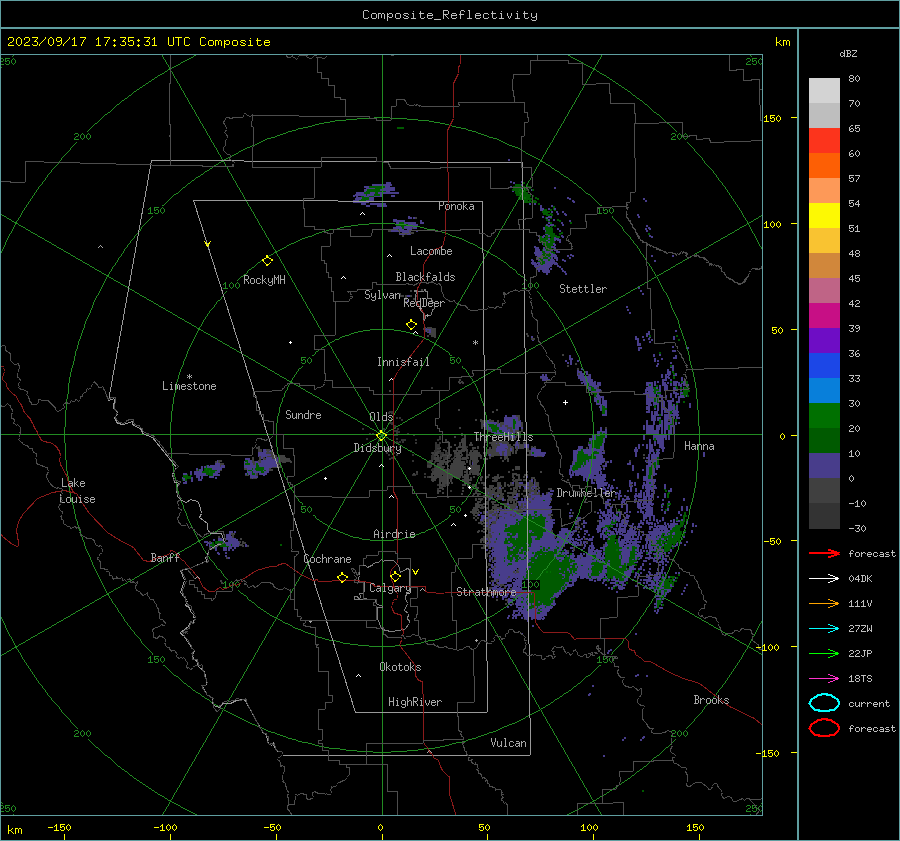The height and width of the screenshot is (841, 900).
Task: Click the red swatch in dBZ scale
Action: 824,141
